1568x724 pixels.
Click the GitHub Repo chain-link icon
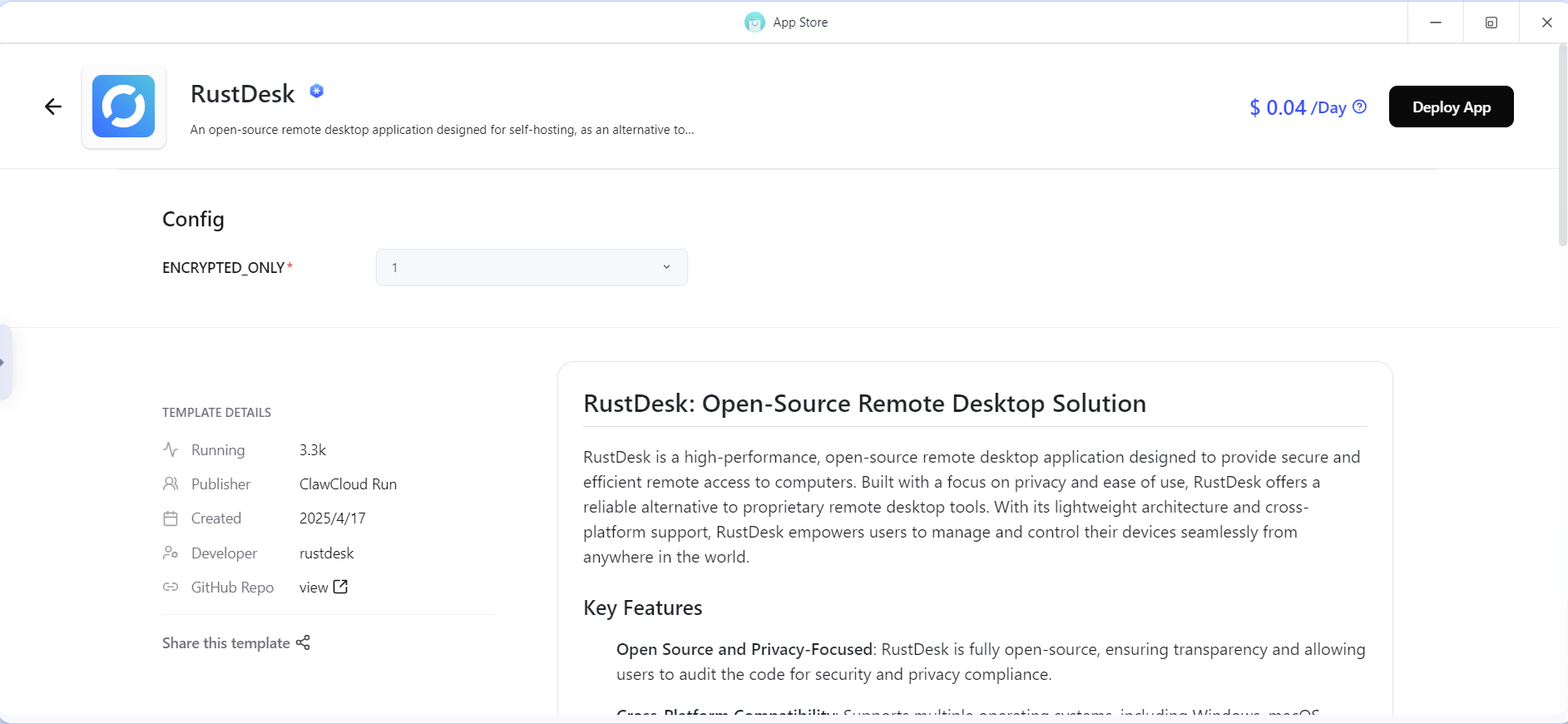click(x=171, y=588)
